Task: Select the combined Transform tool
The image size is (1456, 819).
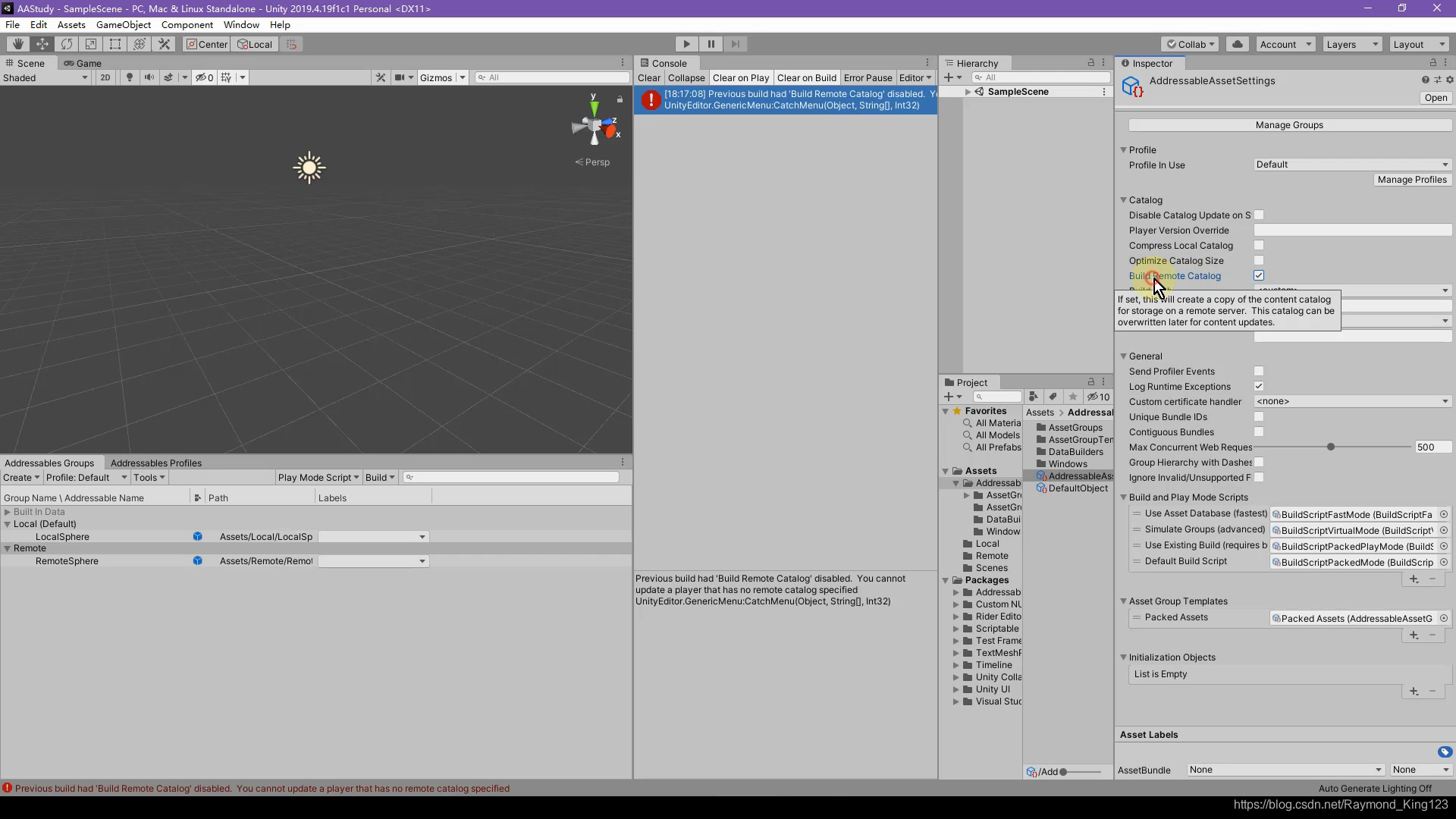Action: click(139, 44)
